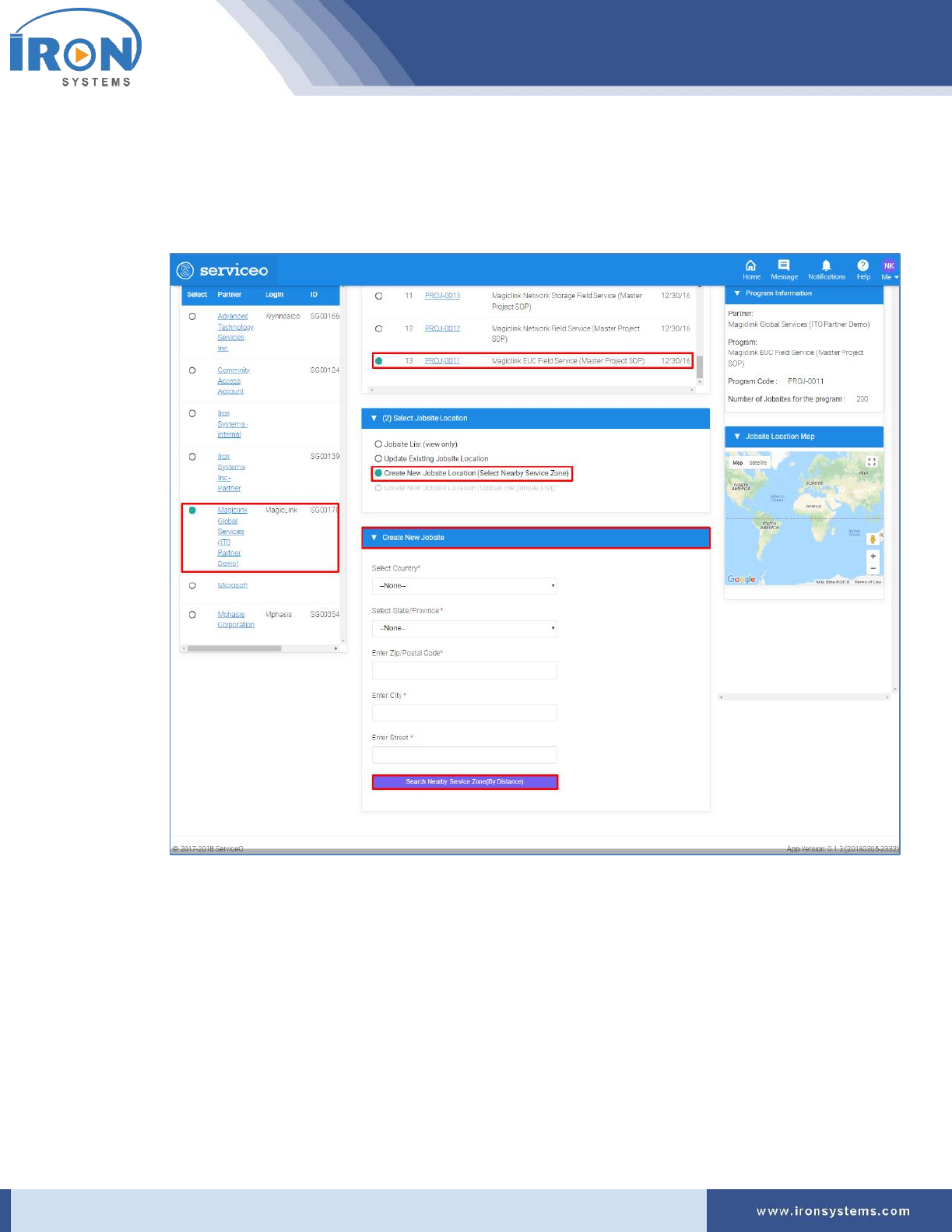Viewport: 952px width, 1232px height.
Task: Open the PROJ-0012 project link
Action: pyautogui.click(x=442, y=328)
